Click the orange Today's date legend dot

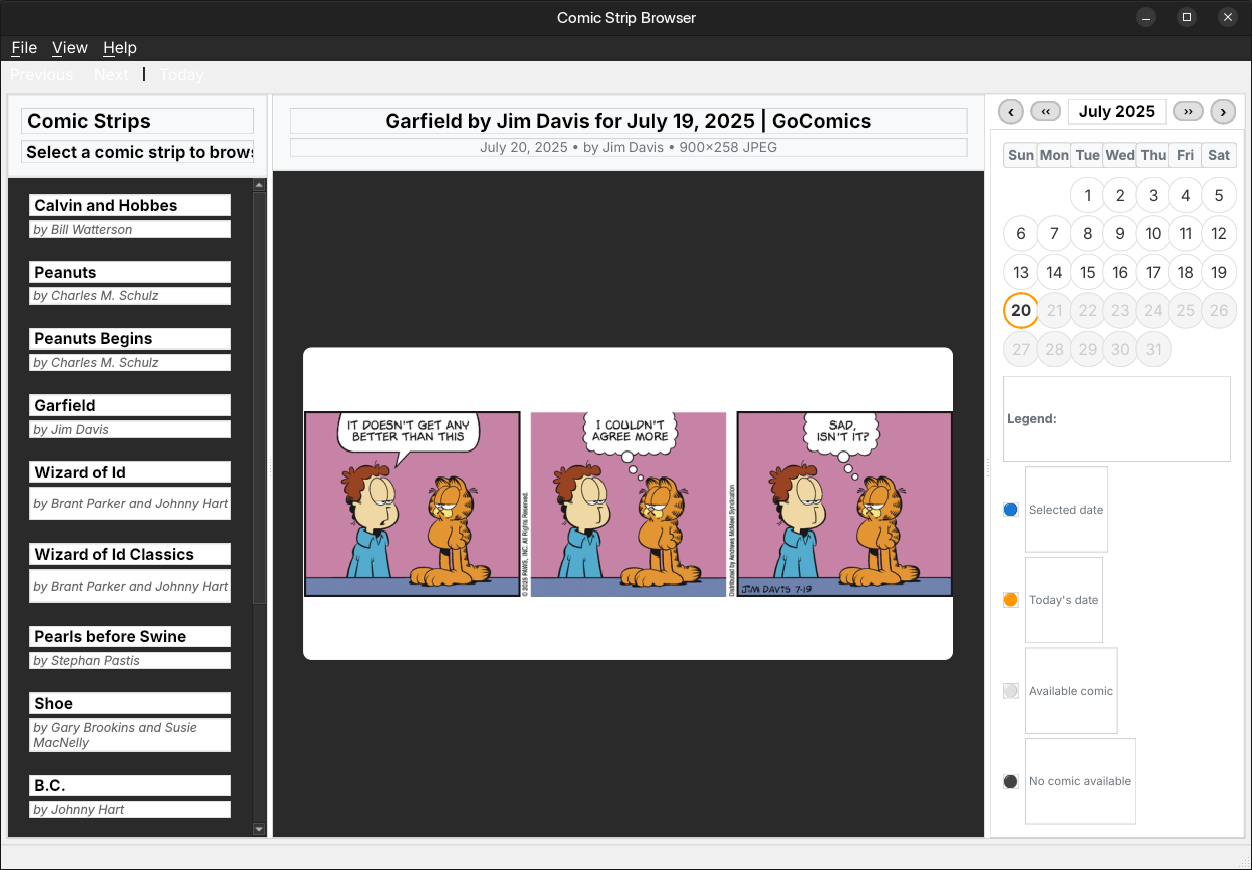pyautogui.click(x=1010, y=600)
